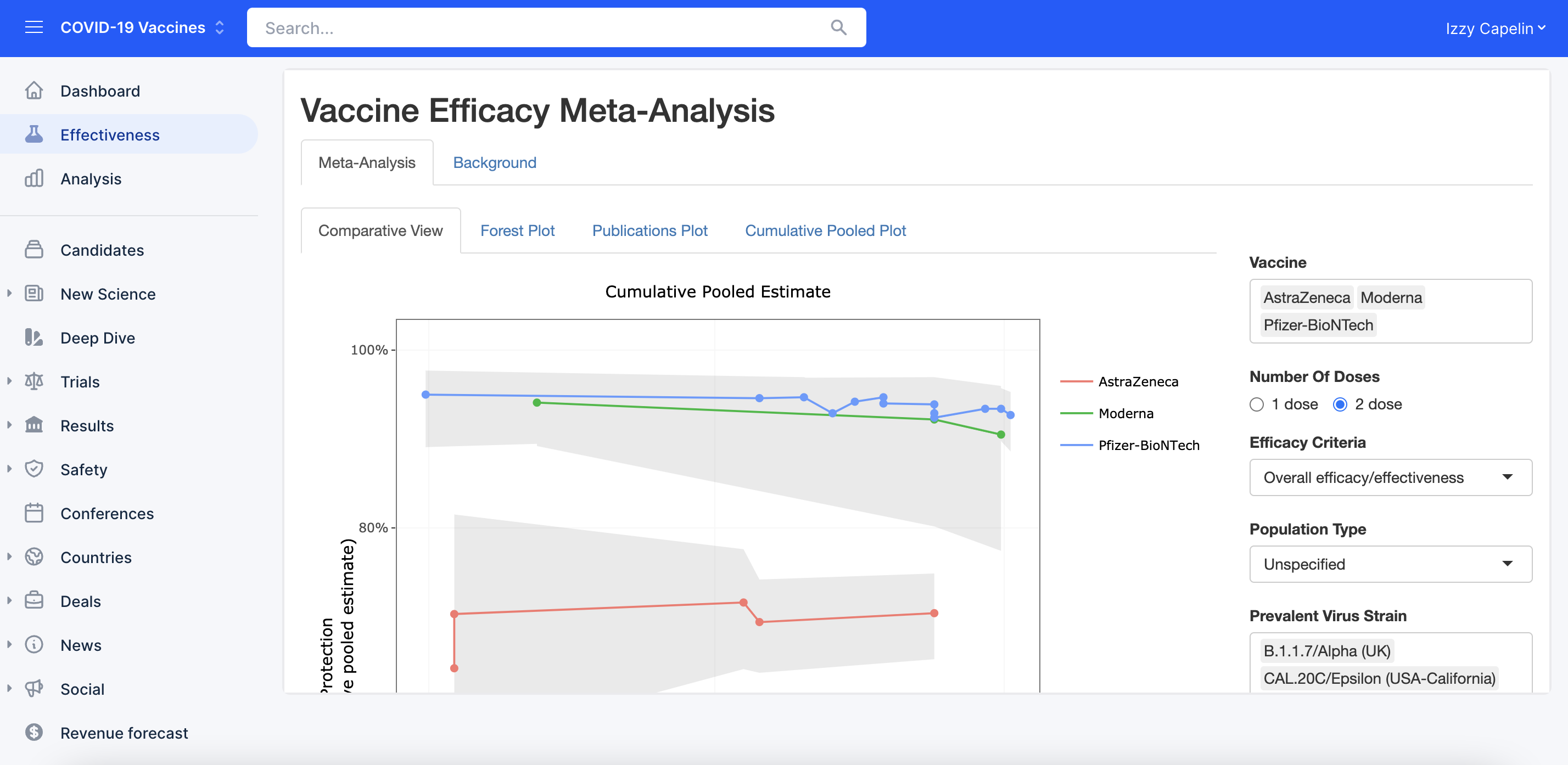Select the 2 dose radio button
Screen dimensions: 1568x765
pos(1340,404)
